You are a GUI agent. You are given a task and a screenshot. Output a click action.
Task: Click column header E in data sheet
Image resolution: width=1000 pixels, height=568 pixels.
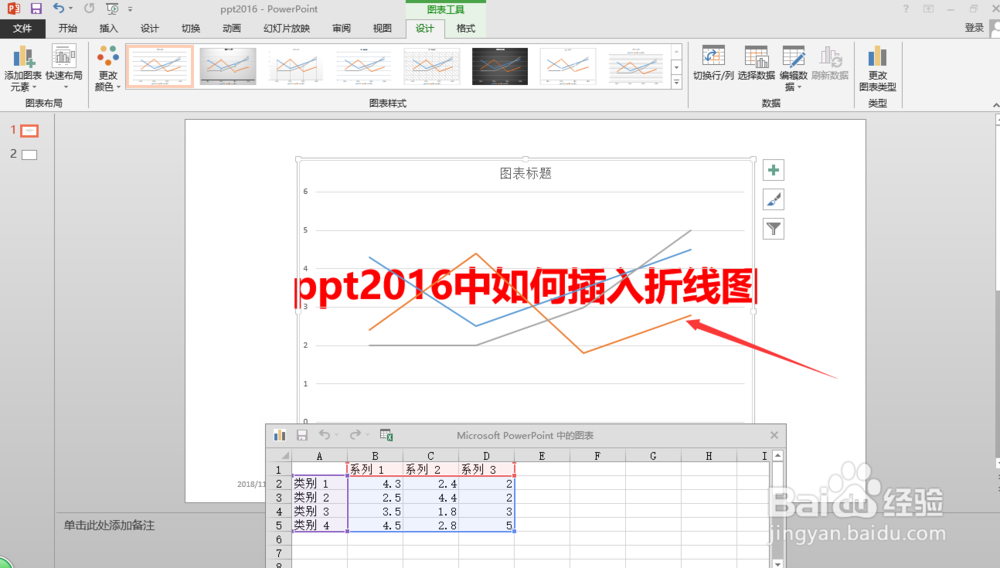pos(541,456)
